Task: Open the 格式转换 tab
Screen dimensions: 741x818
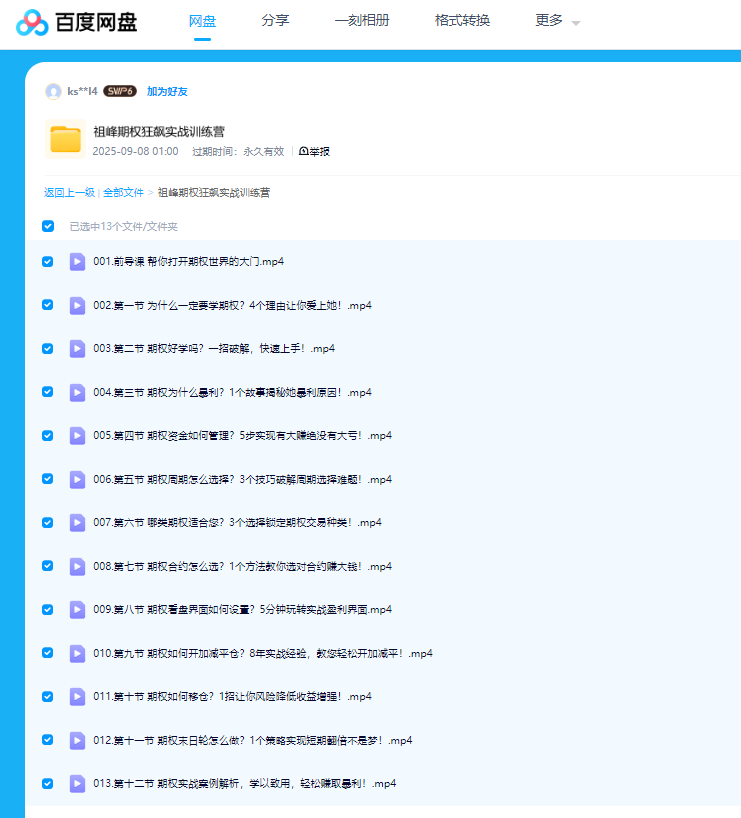Action: 462,20
